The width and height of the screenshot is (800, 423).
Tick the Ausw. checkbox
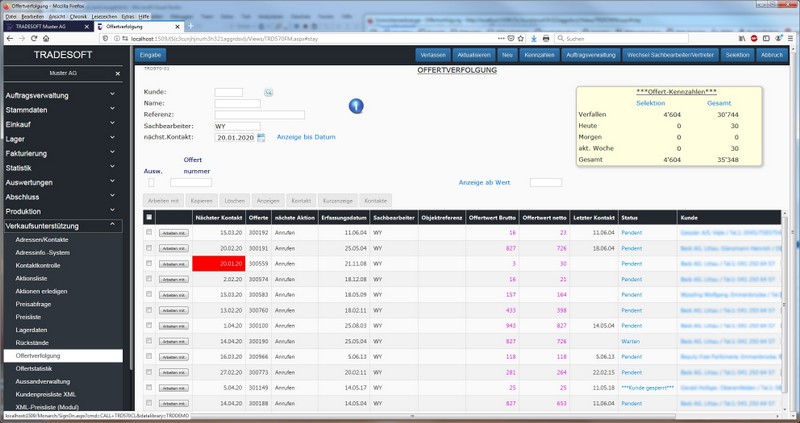[x=151, y=182]
